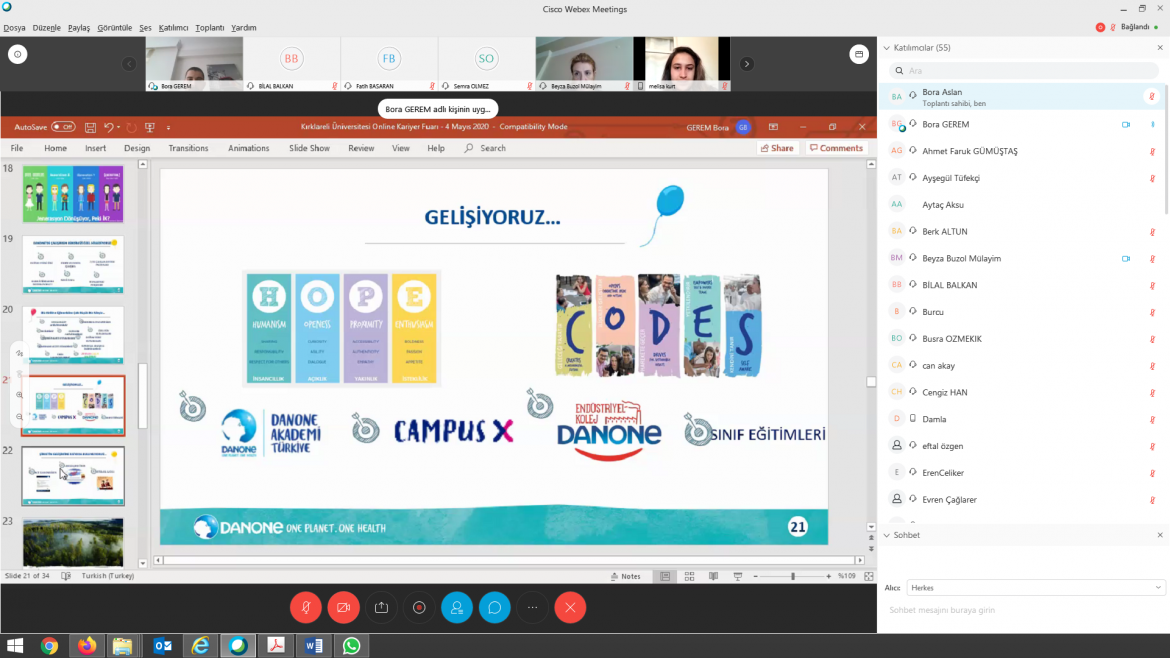End meeting with red X button
This screenshot has width=1170, height=658.
570,607
